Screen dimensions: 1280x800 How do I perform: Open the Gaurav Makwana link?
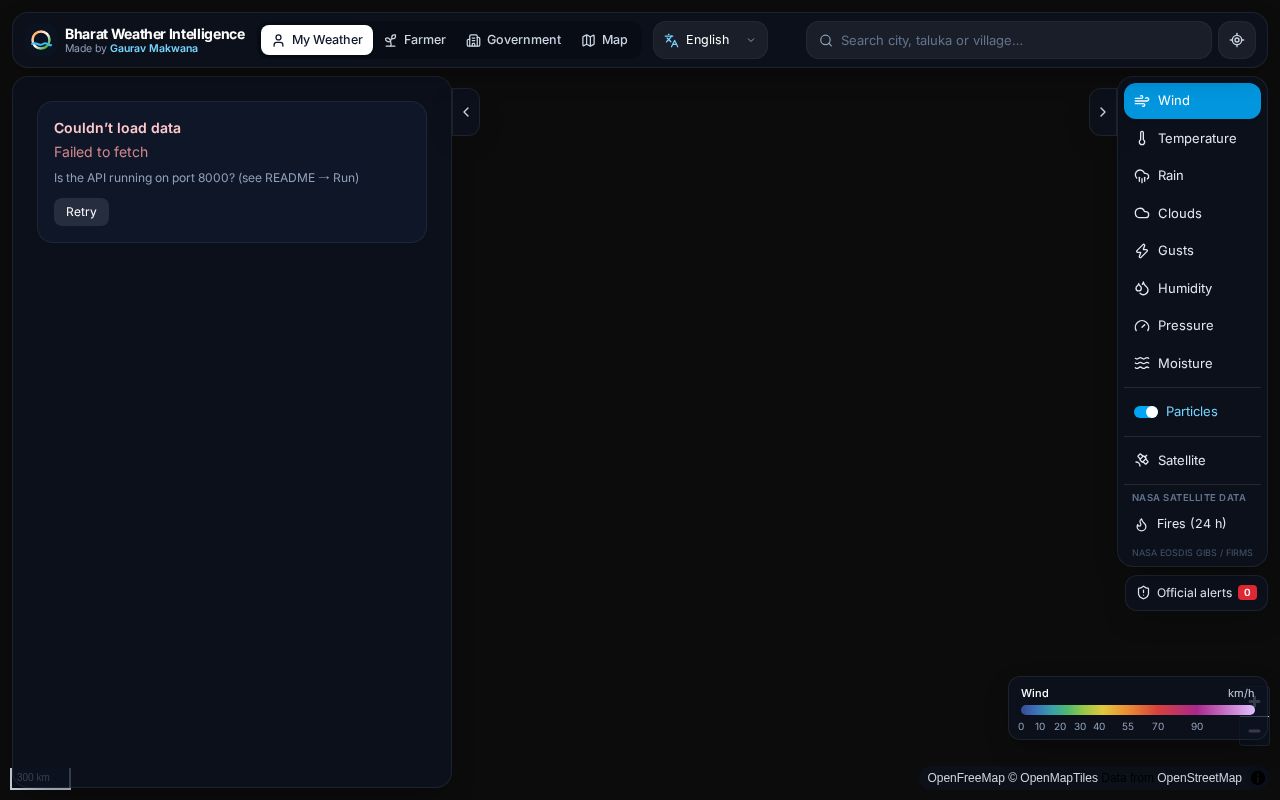(x=154, y=49)
